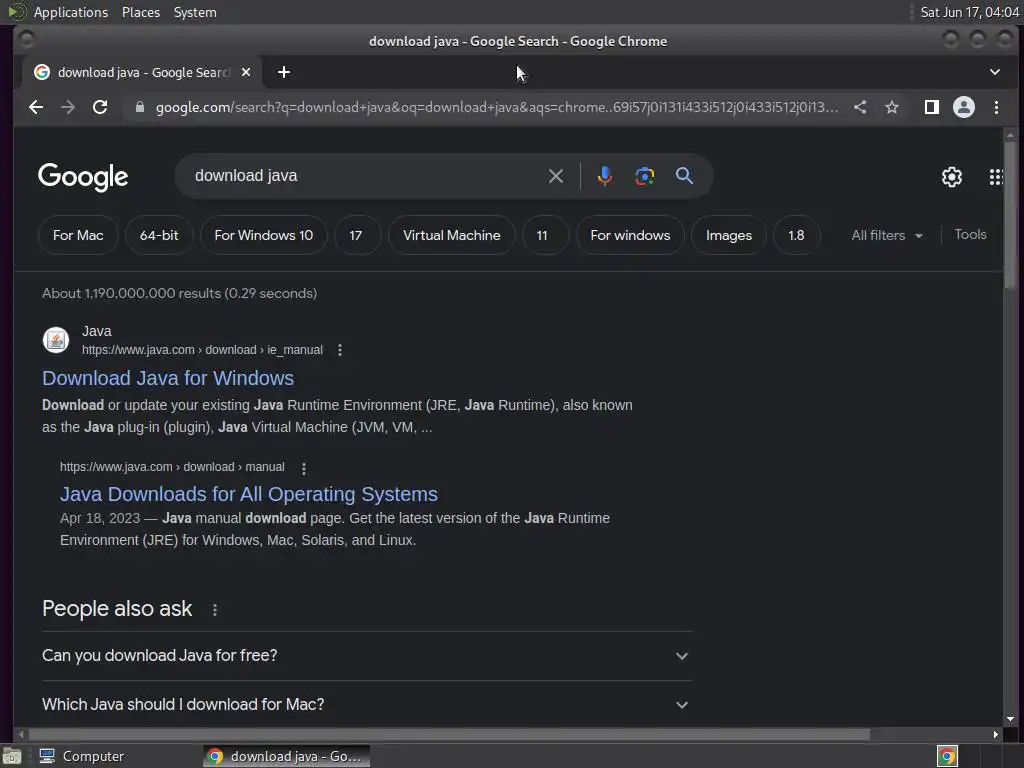Start voice search with microphone icon

coord(605,176)
